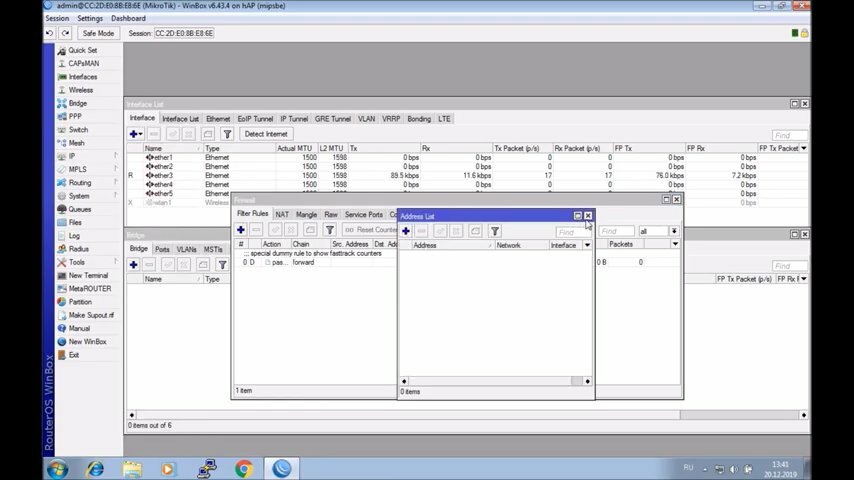Toggle Safe Mode button

tap(98, 33)
